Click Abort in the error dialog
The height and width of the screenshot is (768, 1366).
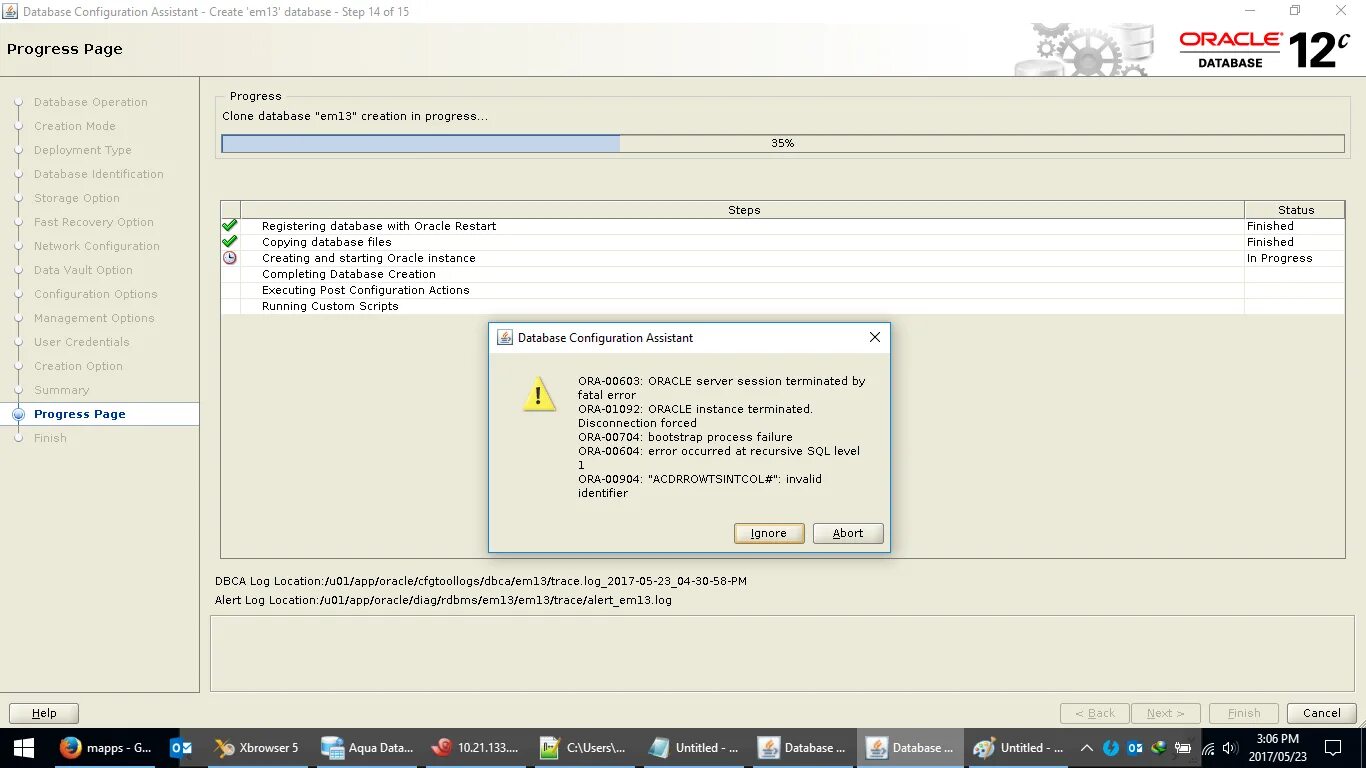848,533
